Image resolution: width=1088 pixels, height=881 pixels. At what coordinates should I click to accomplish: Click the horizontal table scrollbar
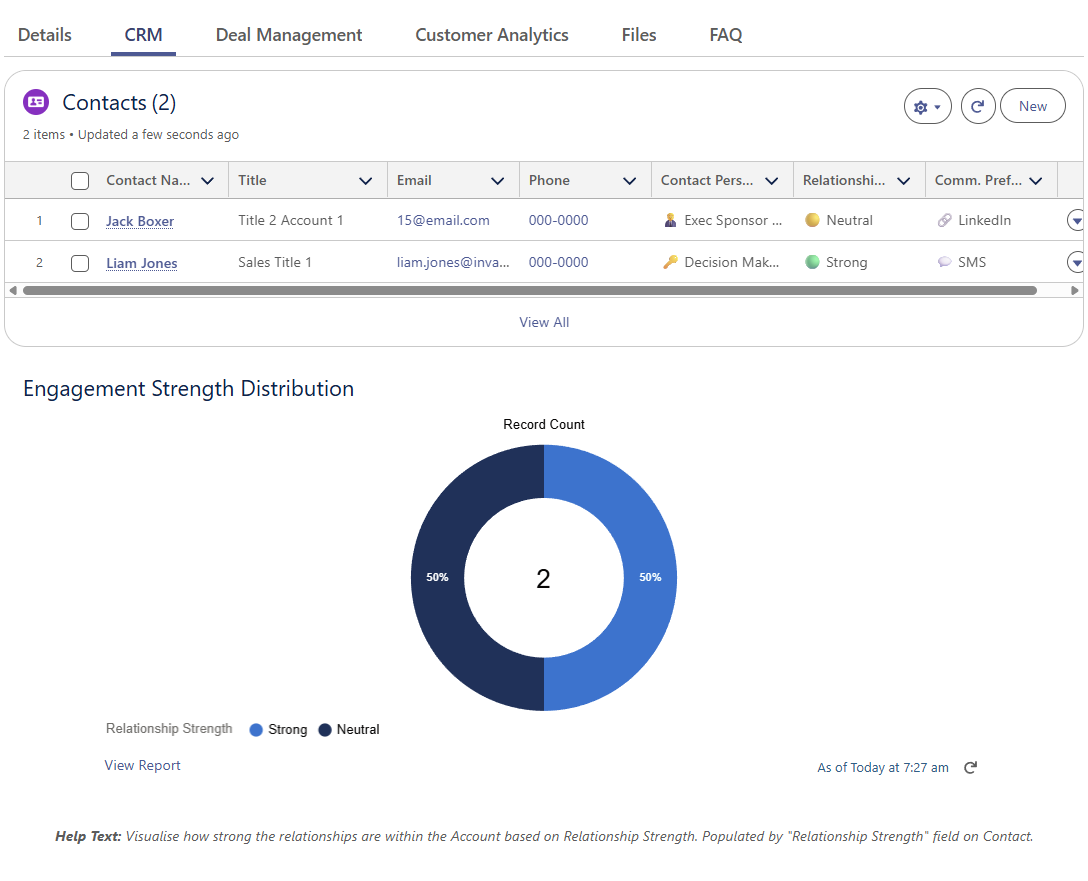[x=530, y=291]
